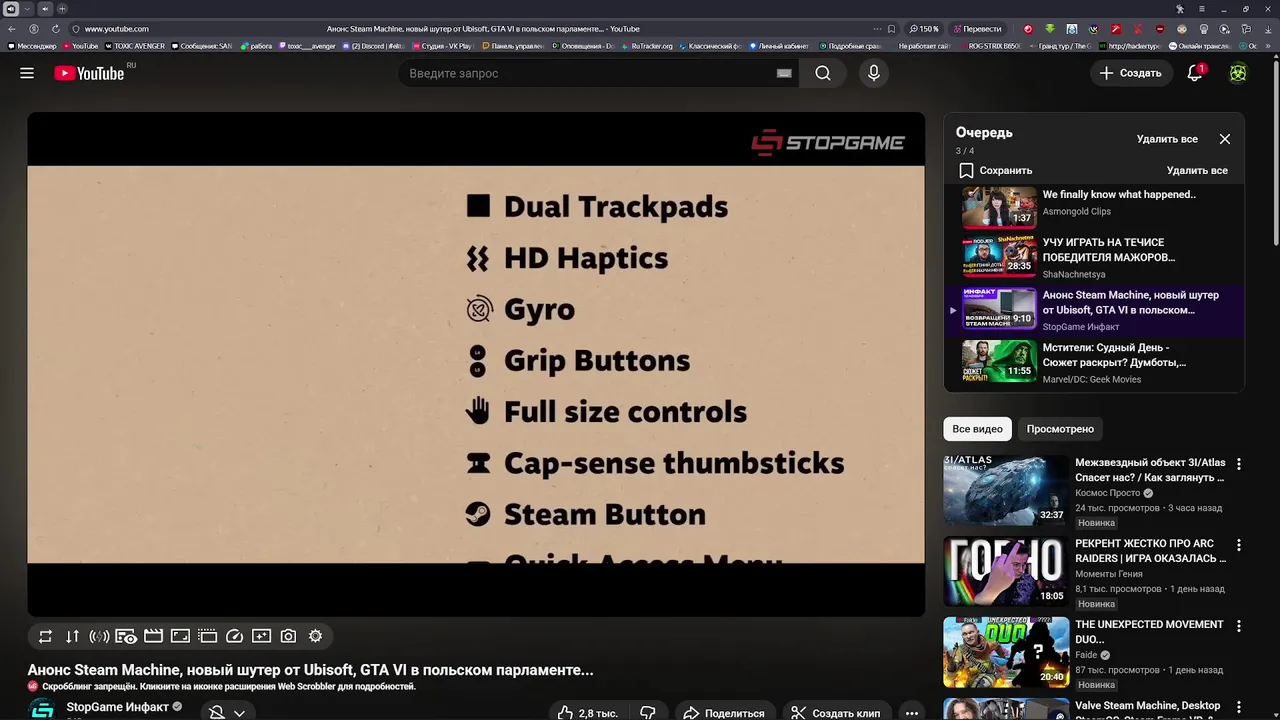Open the account avatar menu

pyautogui.click(x=1238, y=73)
